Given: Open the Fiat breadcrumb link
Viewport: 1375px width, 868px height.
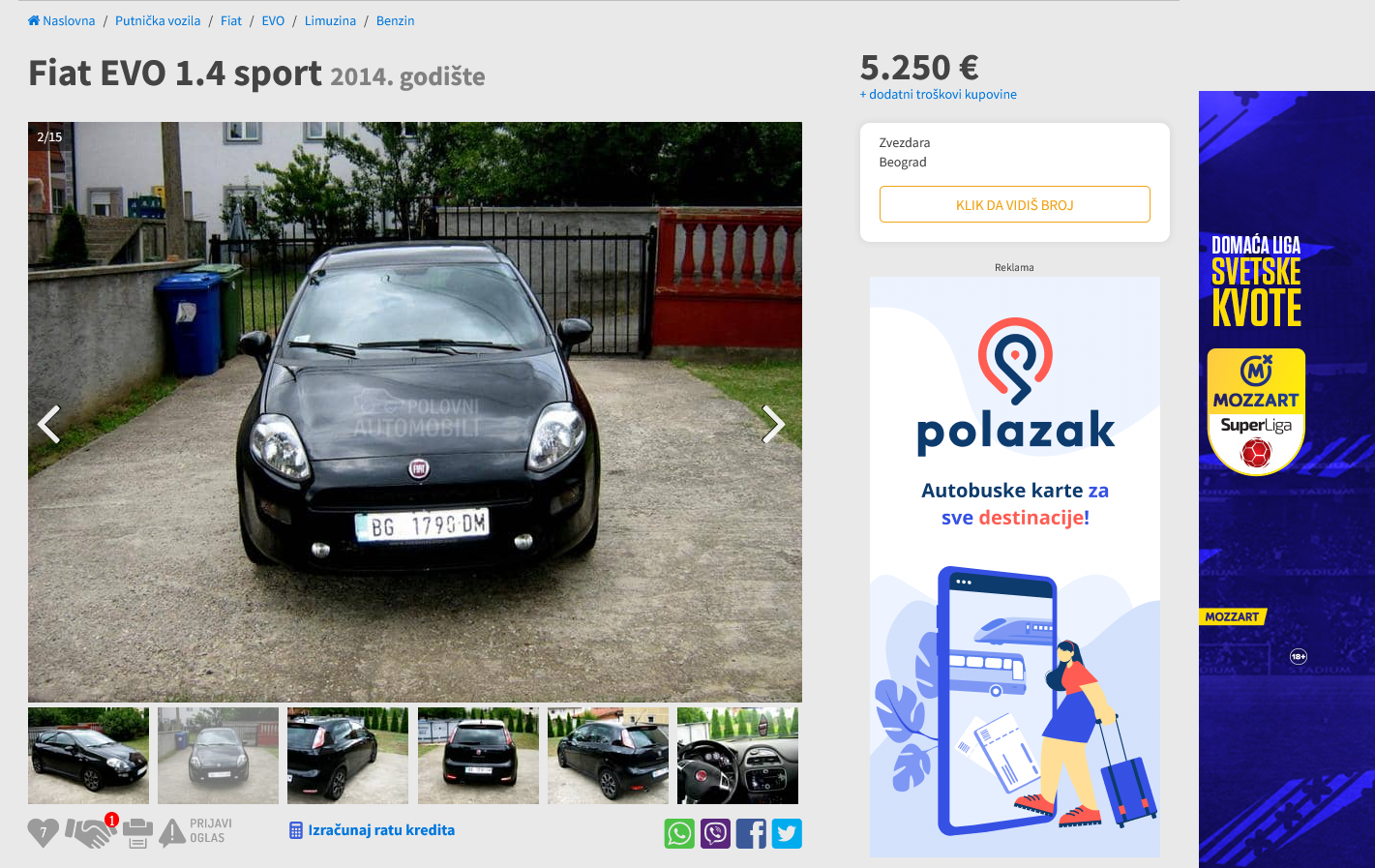Looking at the screenshot, I should 231,20.
